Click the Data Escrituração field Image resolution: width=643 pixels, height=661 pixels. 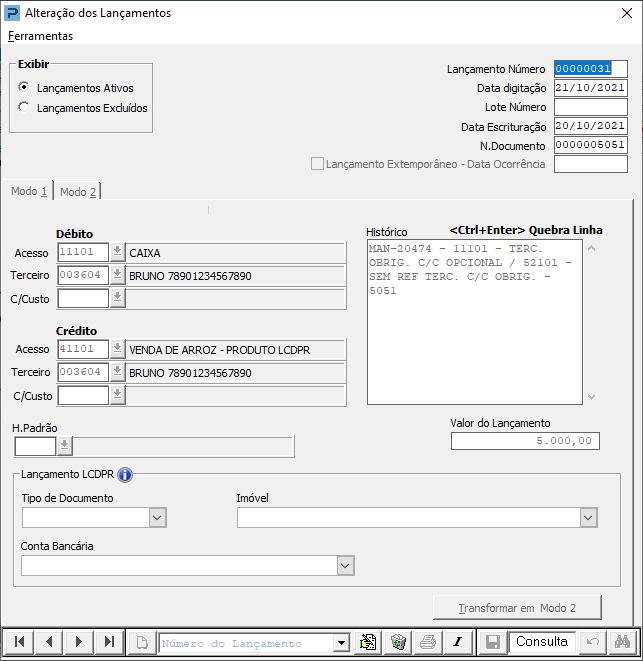click(x=591, y=126)
